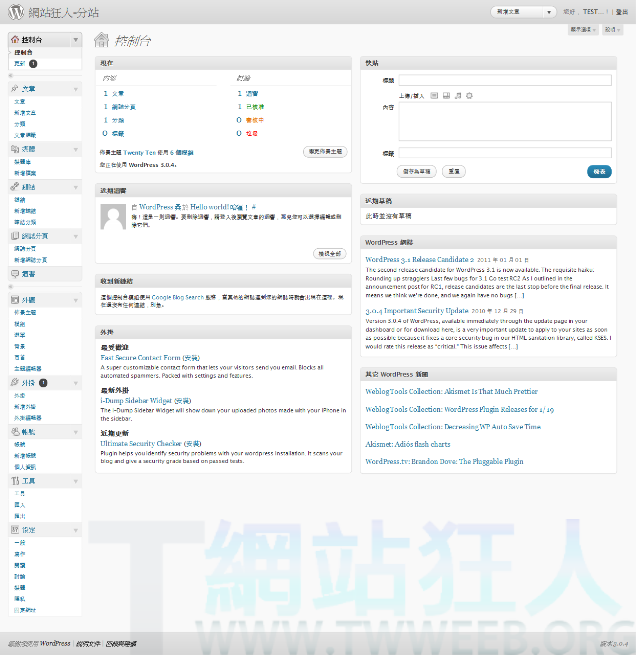Click the Save Draft 儲存為草稿 button
The image size is (636, 655).
(417, 171)
